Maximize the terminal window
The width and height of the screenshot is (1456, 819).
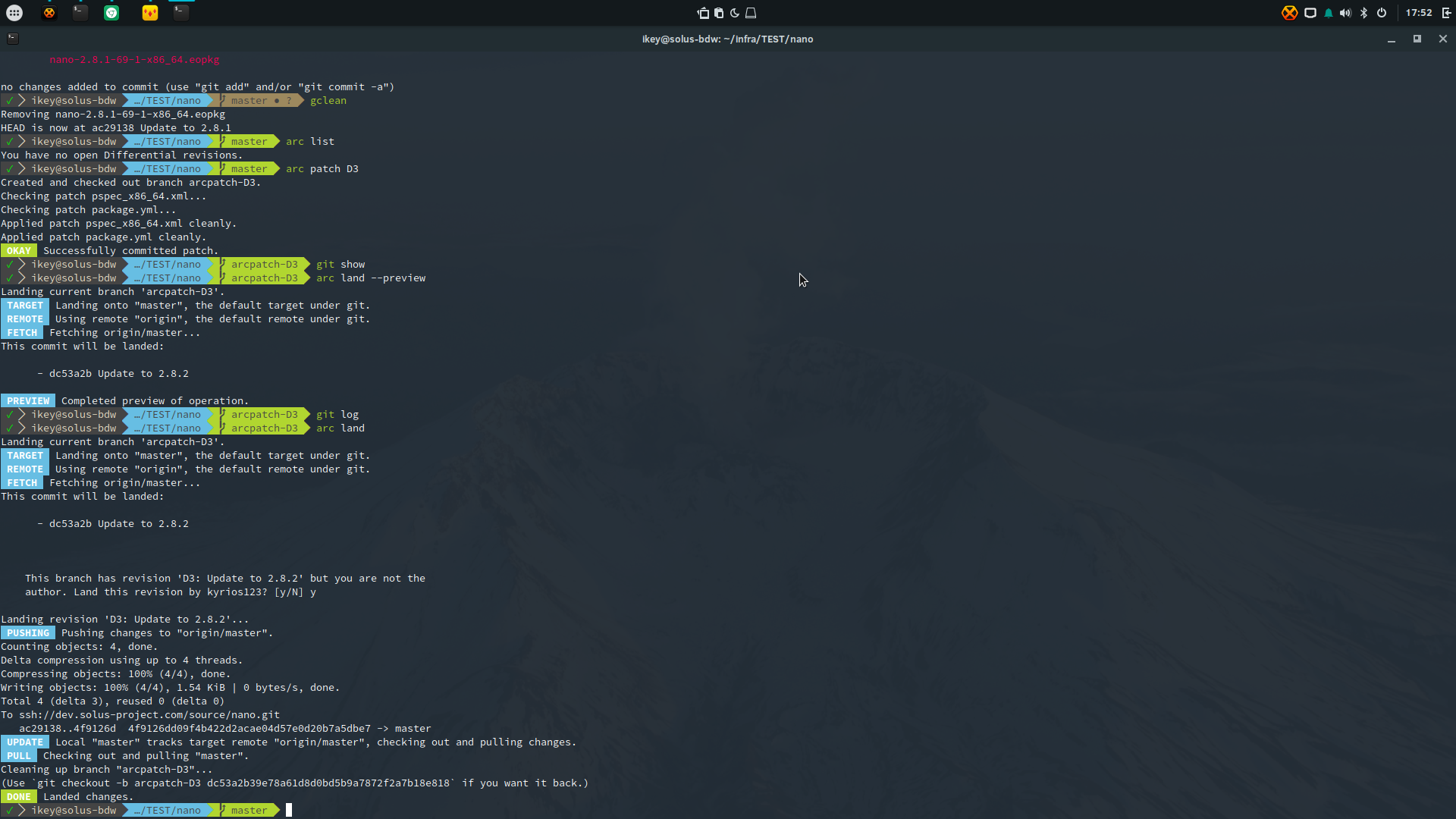[x=1417, y=39]
